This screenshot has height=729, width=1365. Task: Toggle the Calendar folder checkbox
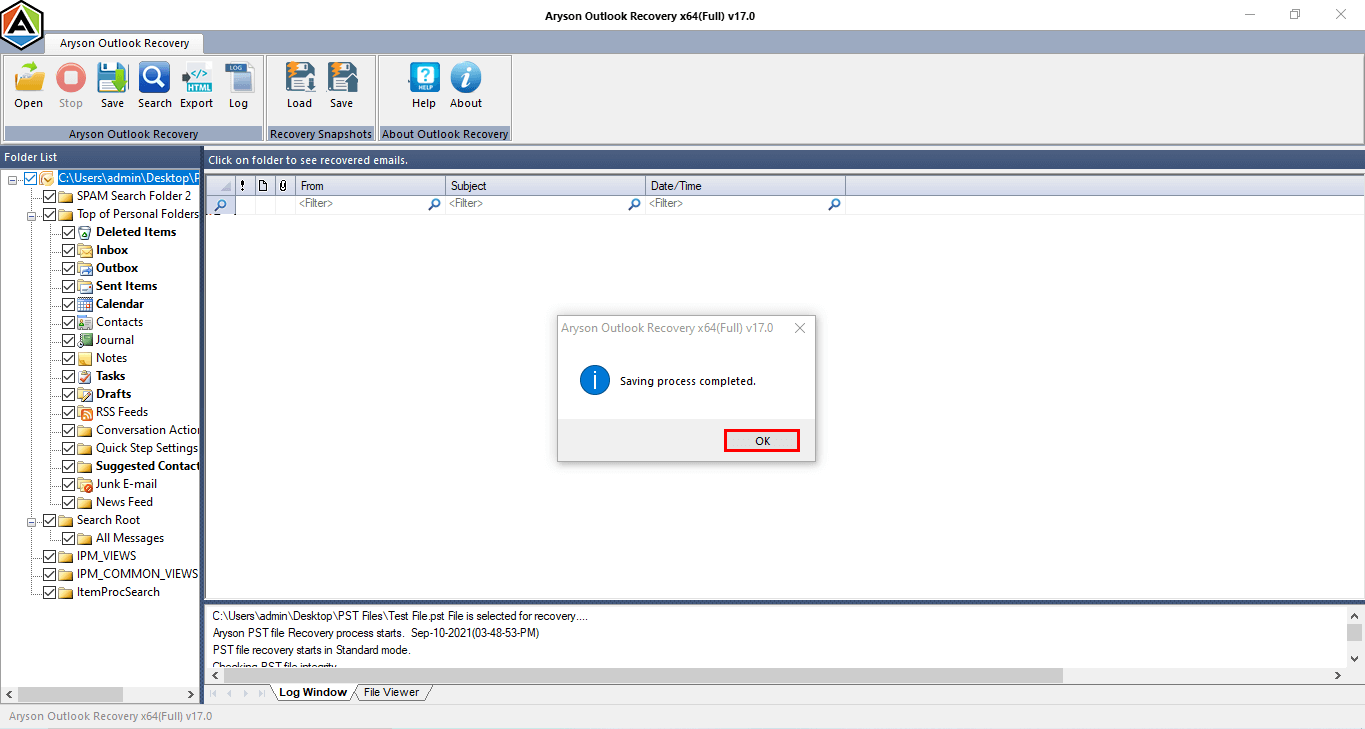(68, 304)
